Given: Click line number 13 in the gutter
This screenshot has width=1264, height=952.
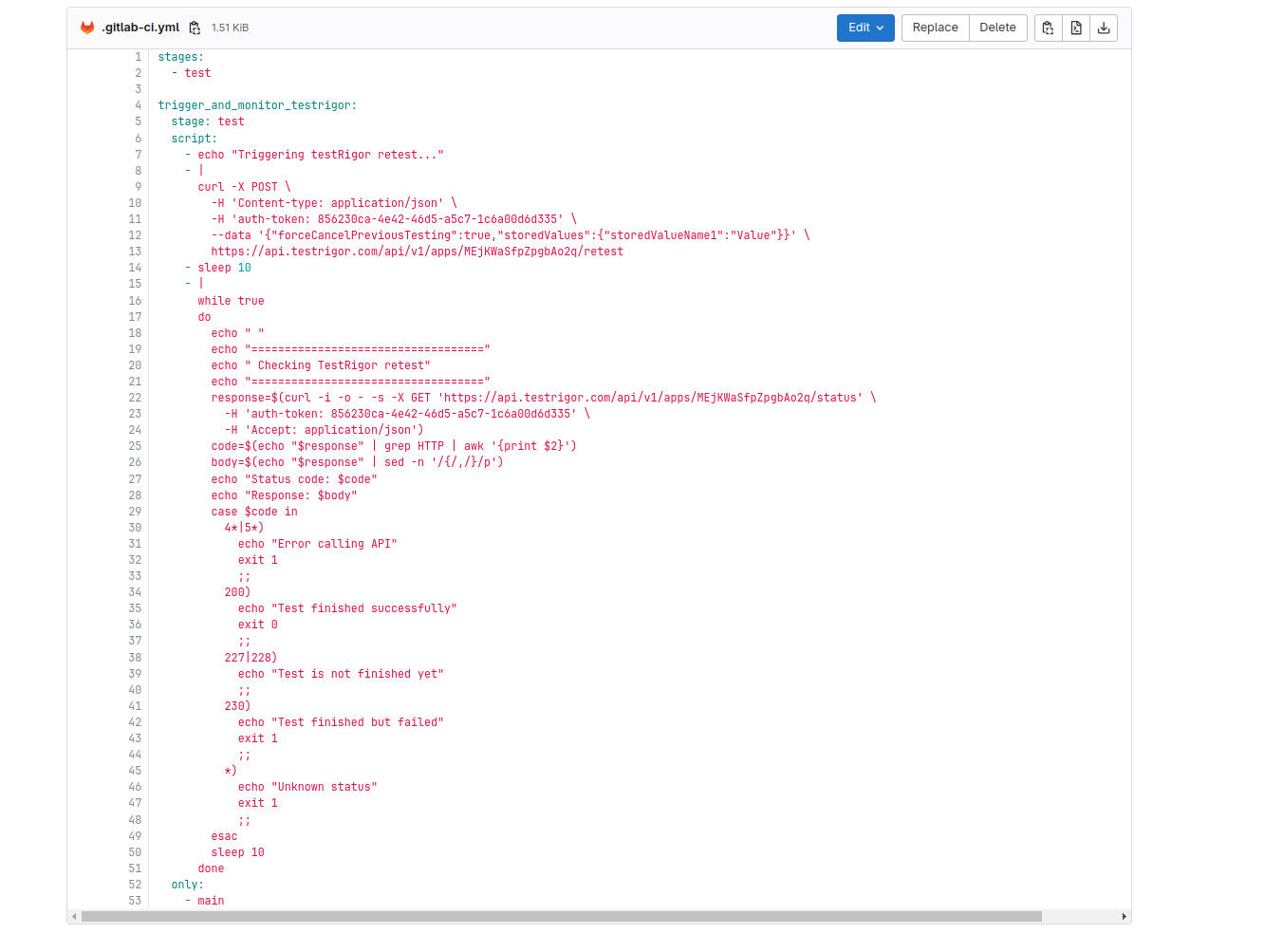Looking at the screenshot, I should pyautogui.click(x=135, y=252).
